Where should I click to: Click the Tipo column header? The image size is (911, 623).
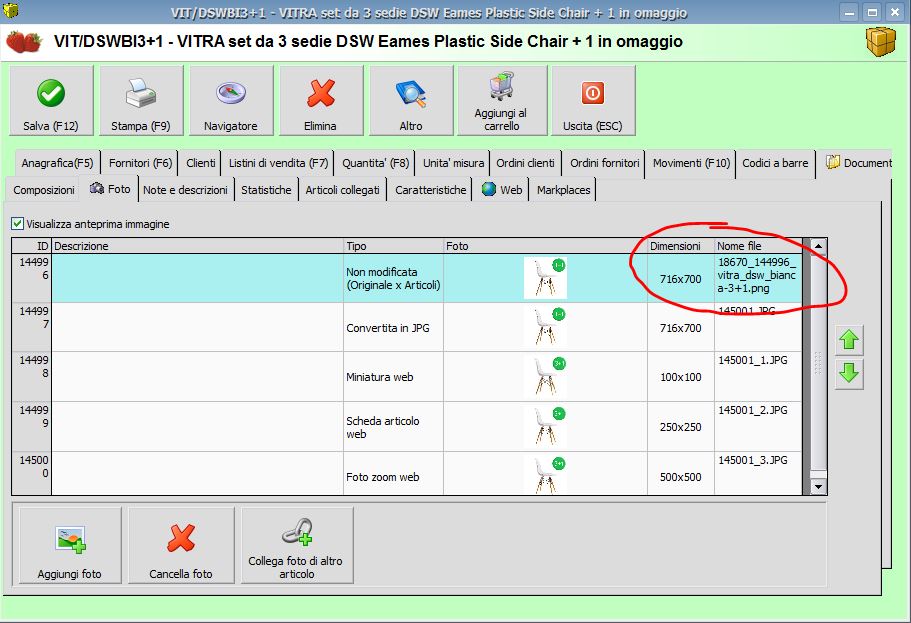(x=393, y=246)
